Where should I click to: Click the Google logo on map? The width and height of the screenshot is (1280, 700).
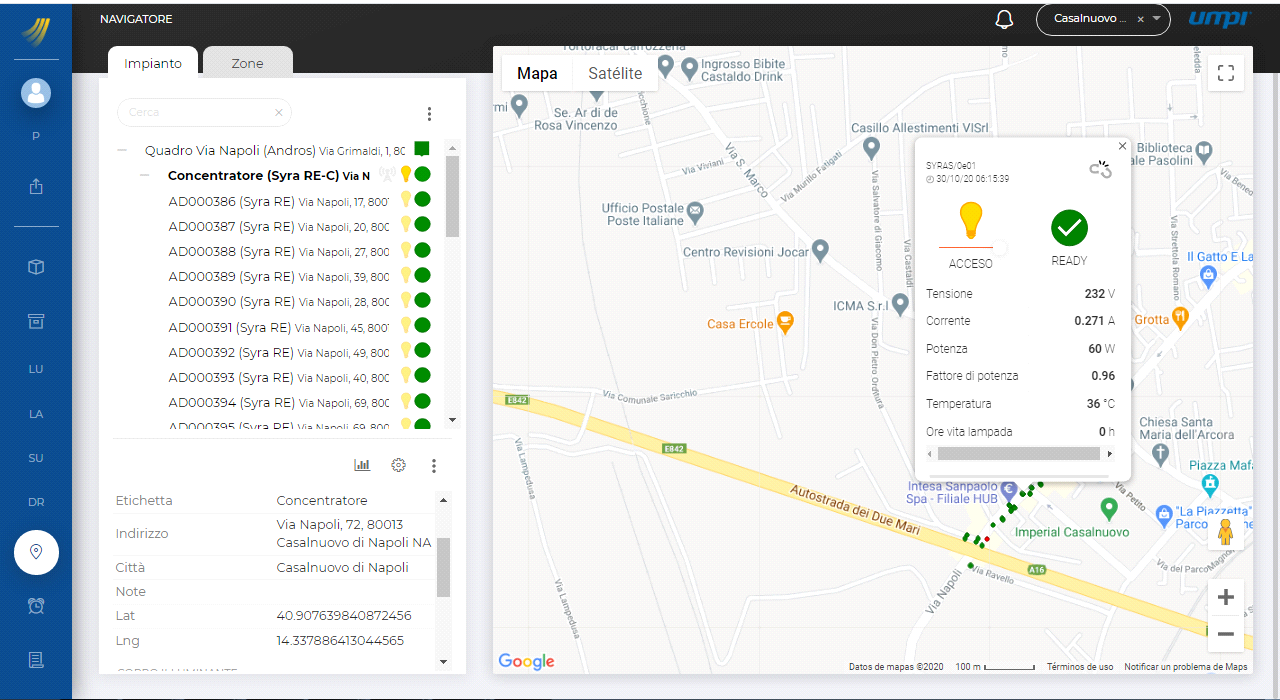click(x=526, y=661)
